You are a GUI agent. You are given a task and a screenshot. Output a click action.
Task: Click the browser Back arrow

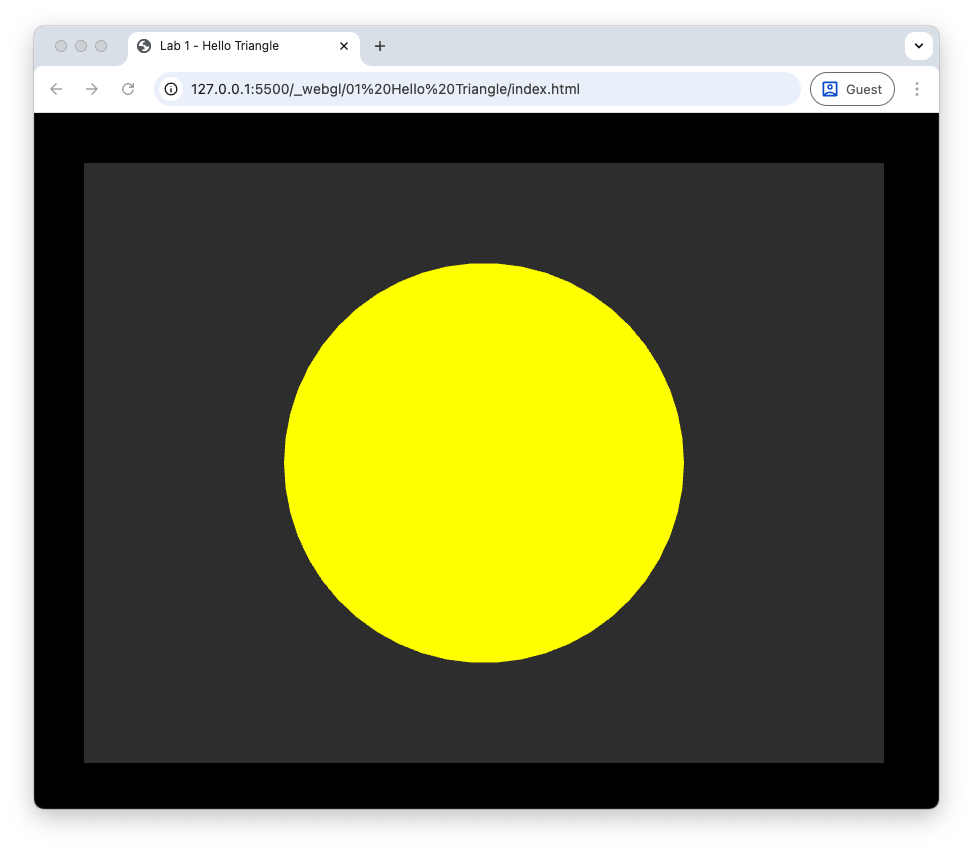coord(56,89)
